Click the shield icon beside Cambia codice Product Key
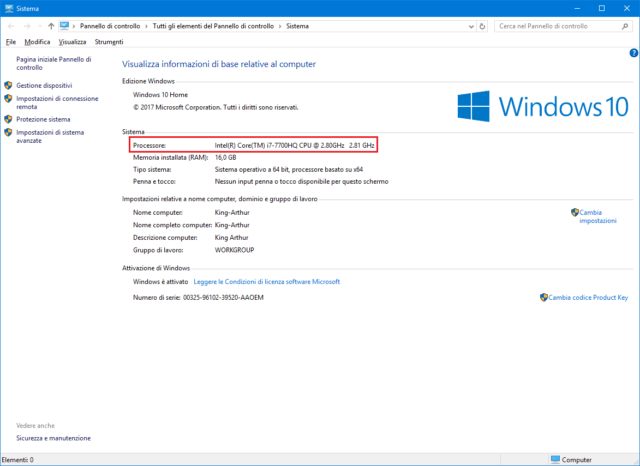640x466 pixels. coord(544,297)
